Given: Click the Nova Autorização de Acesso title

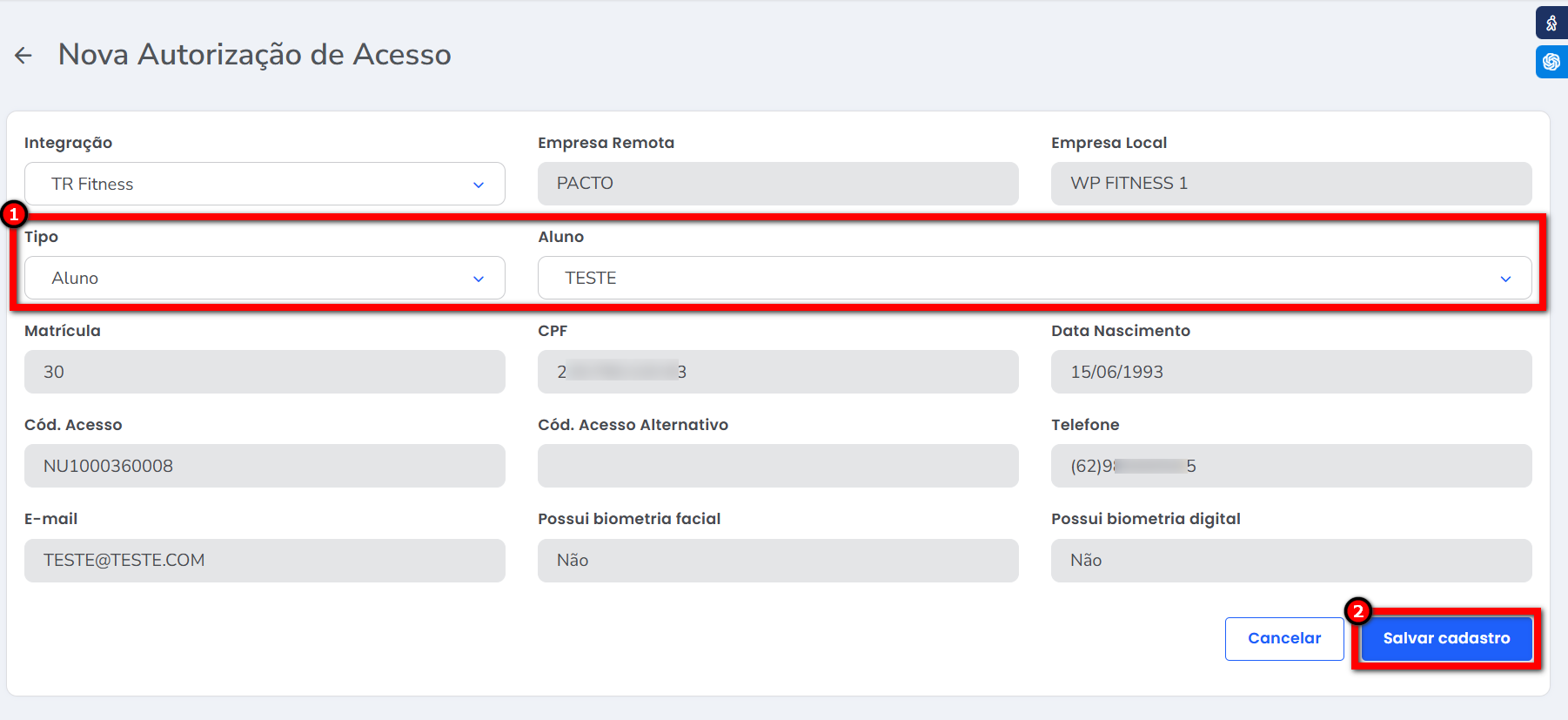Looking at the screenshot, I should tap(254, 55).
